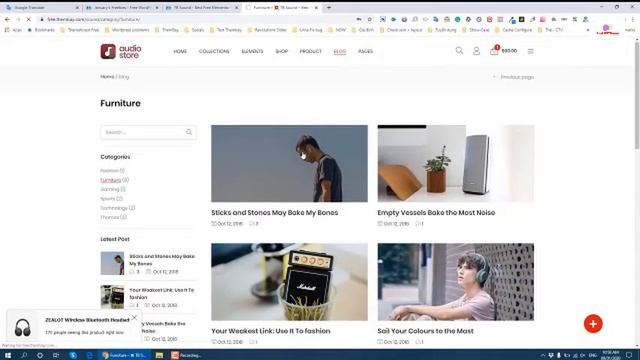Click the sidebar search magnifier icon
Viewport: 640px width, 360px height.
coord(189,132)
